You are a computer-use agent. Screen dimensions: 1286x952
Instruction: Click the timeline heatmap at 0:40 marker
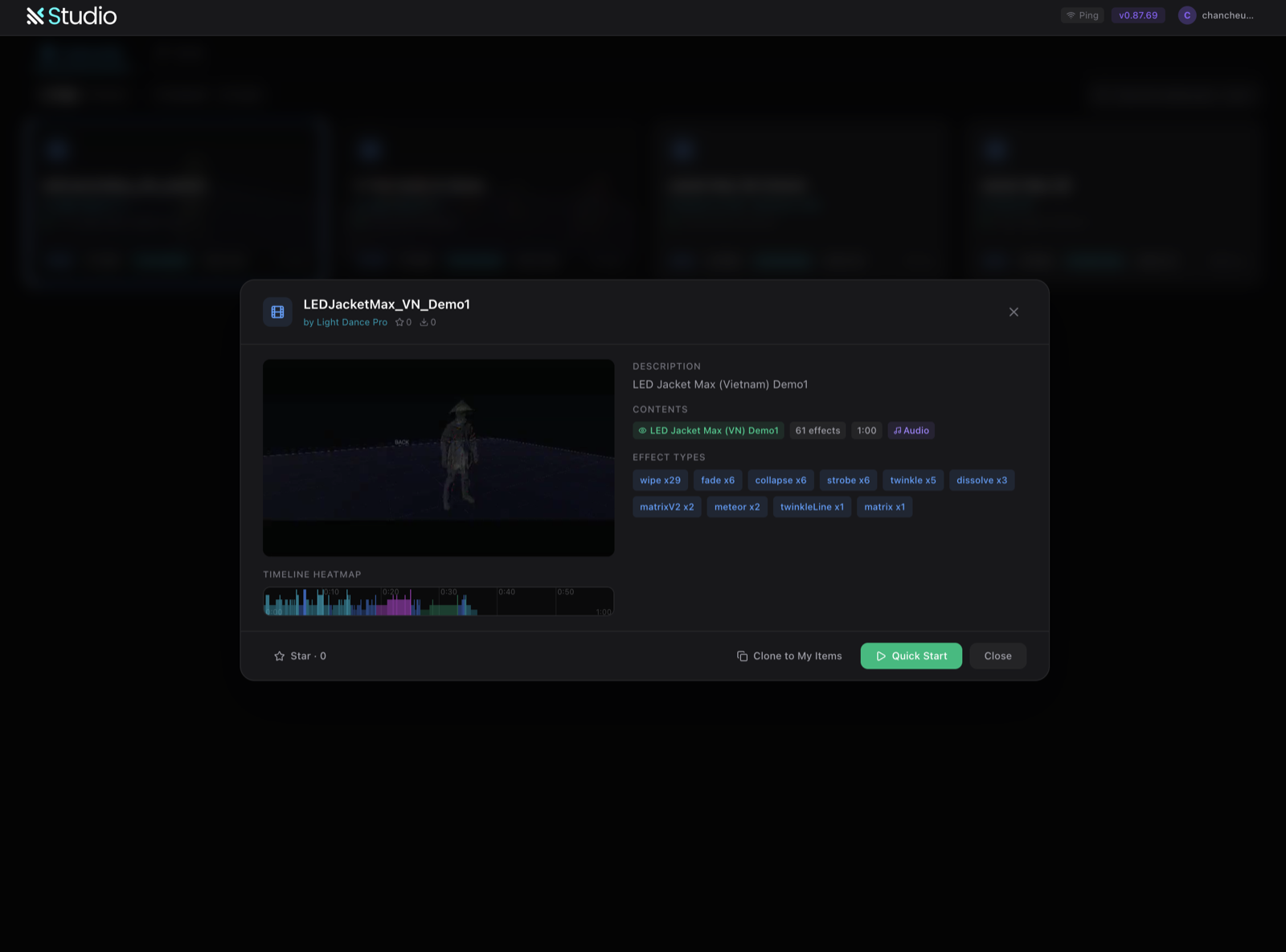506,592
